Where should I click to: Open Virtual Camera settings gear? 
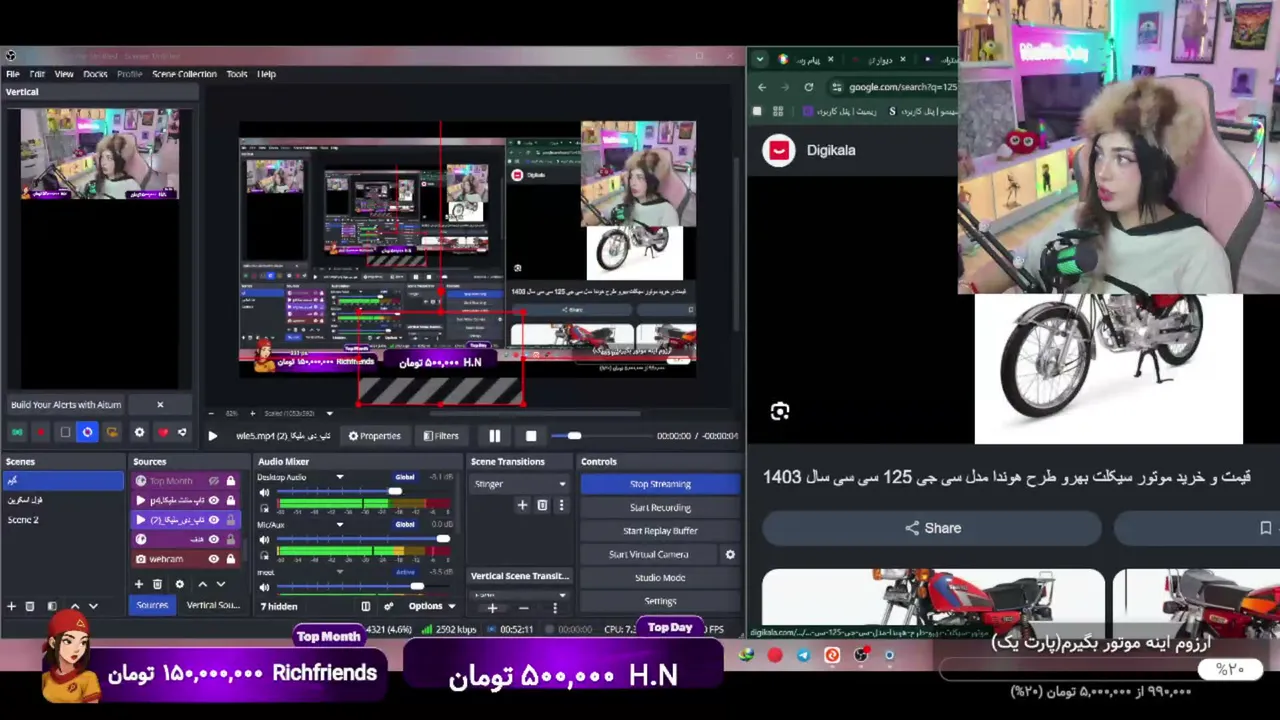[x=730, y=554]
